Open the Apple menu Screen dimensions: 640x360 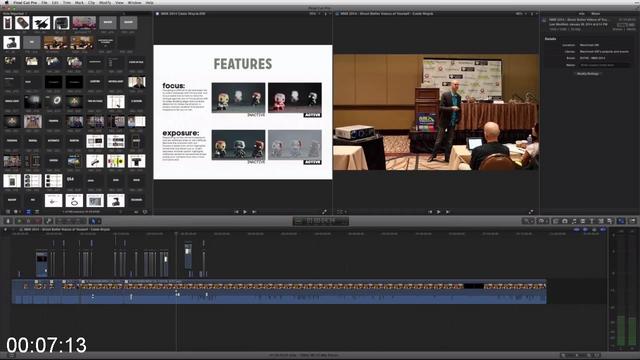click(x=6, y=2)
